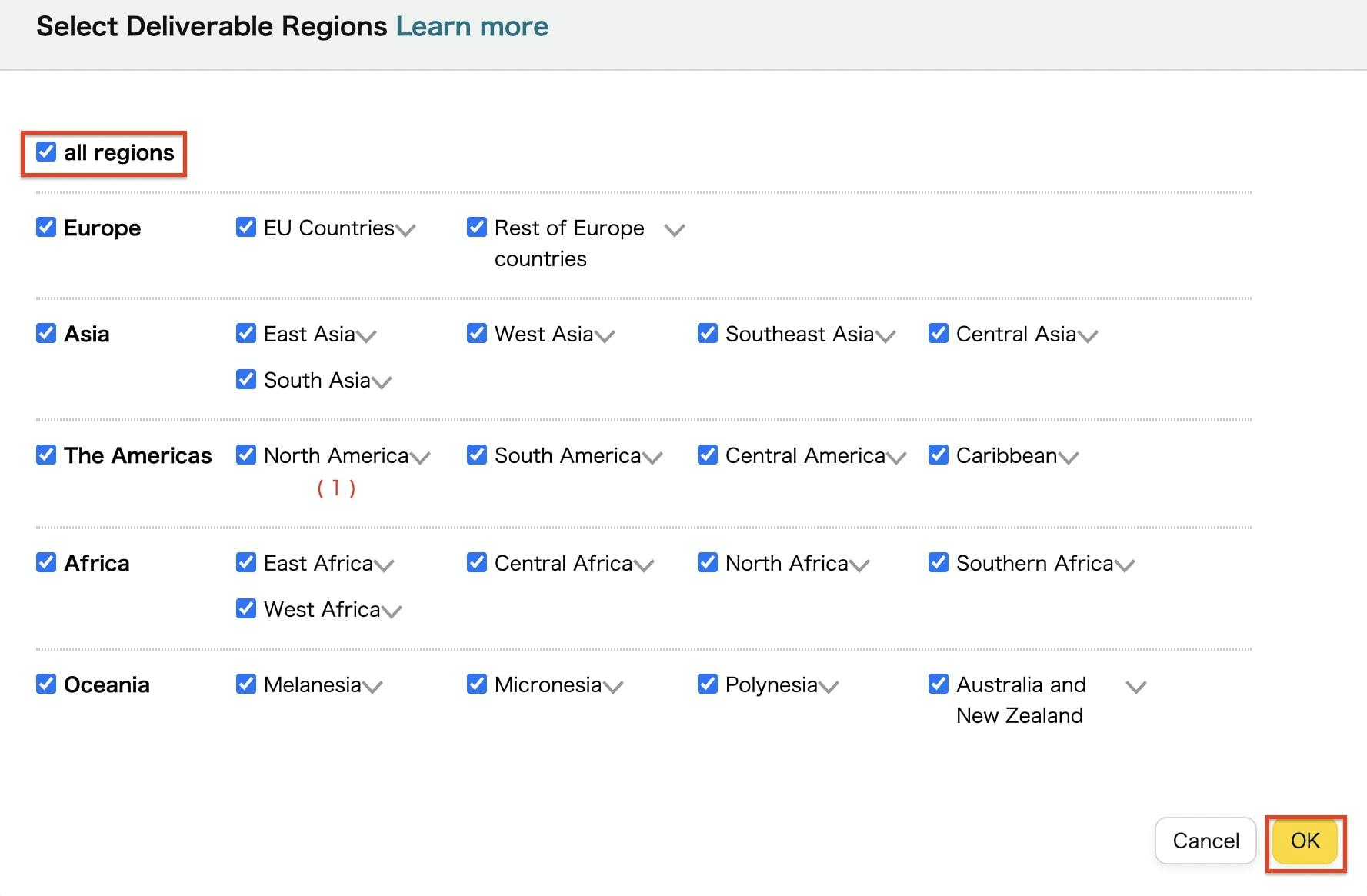Toggle The Americas checkbox
Viewport: 1367px width, 896px height.
[46, 455]
